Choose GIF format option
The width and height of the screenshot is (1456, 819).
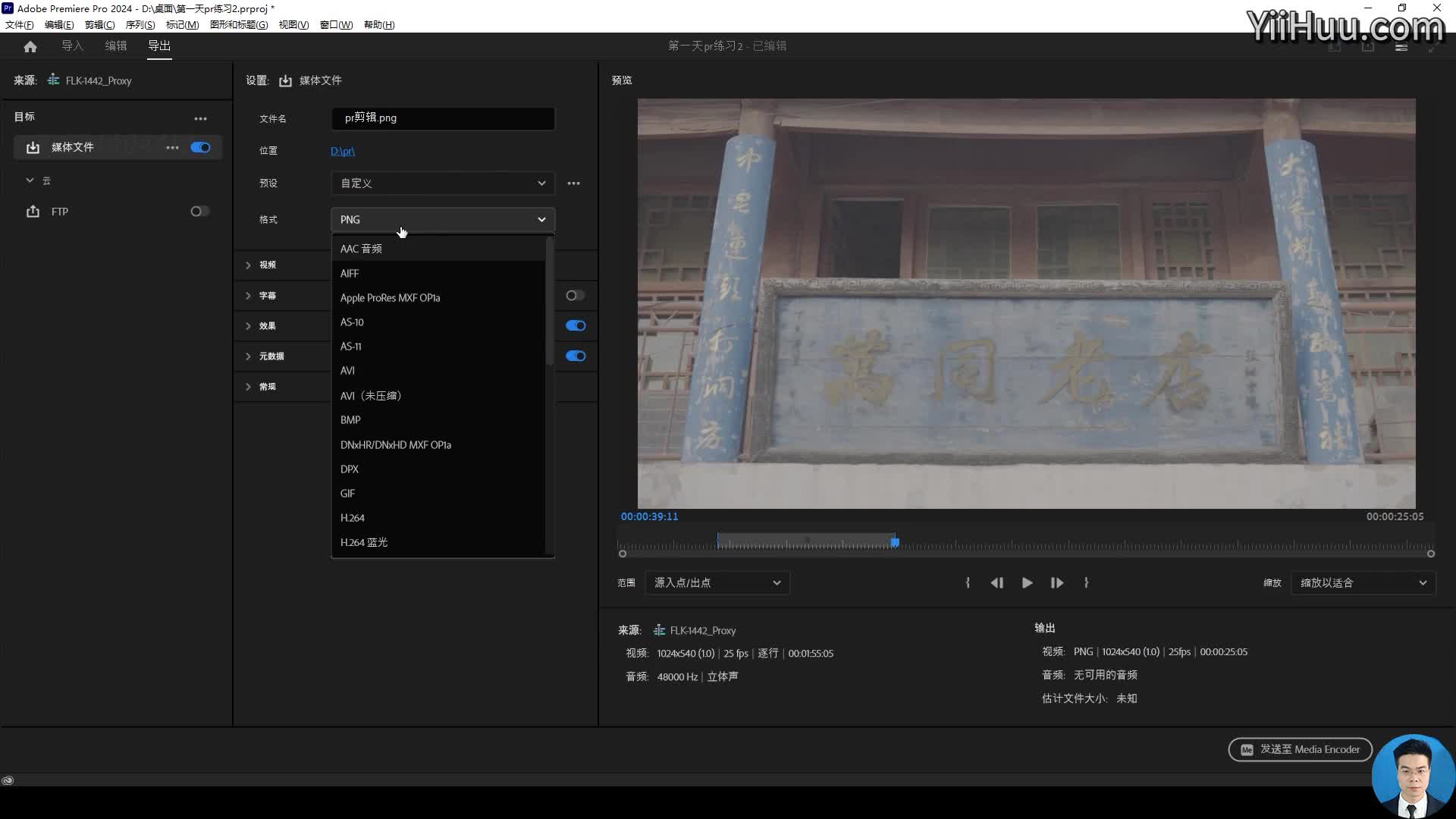438,493
